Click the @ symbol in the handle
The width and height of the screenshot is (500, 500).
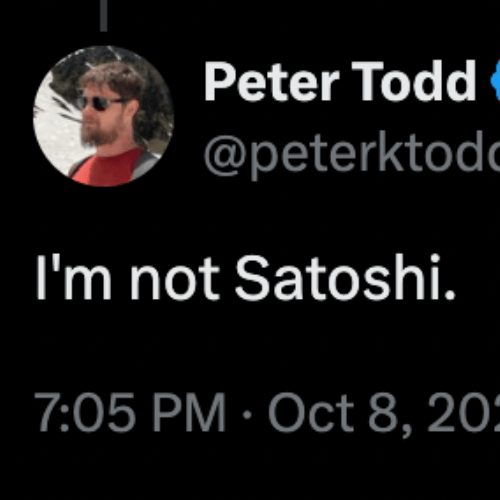[x=226, y=153]
